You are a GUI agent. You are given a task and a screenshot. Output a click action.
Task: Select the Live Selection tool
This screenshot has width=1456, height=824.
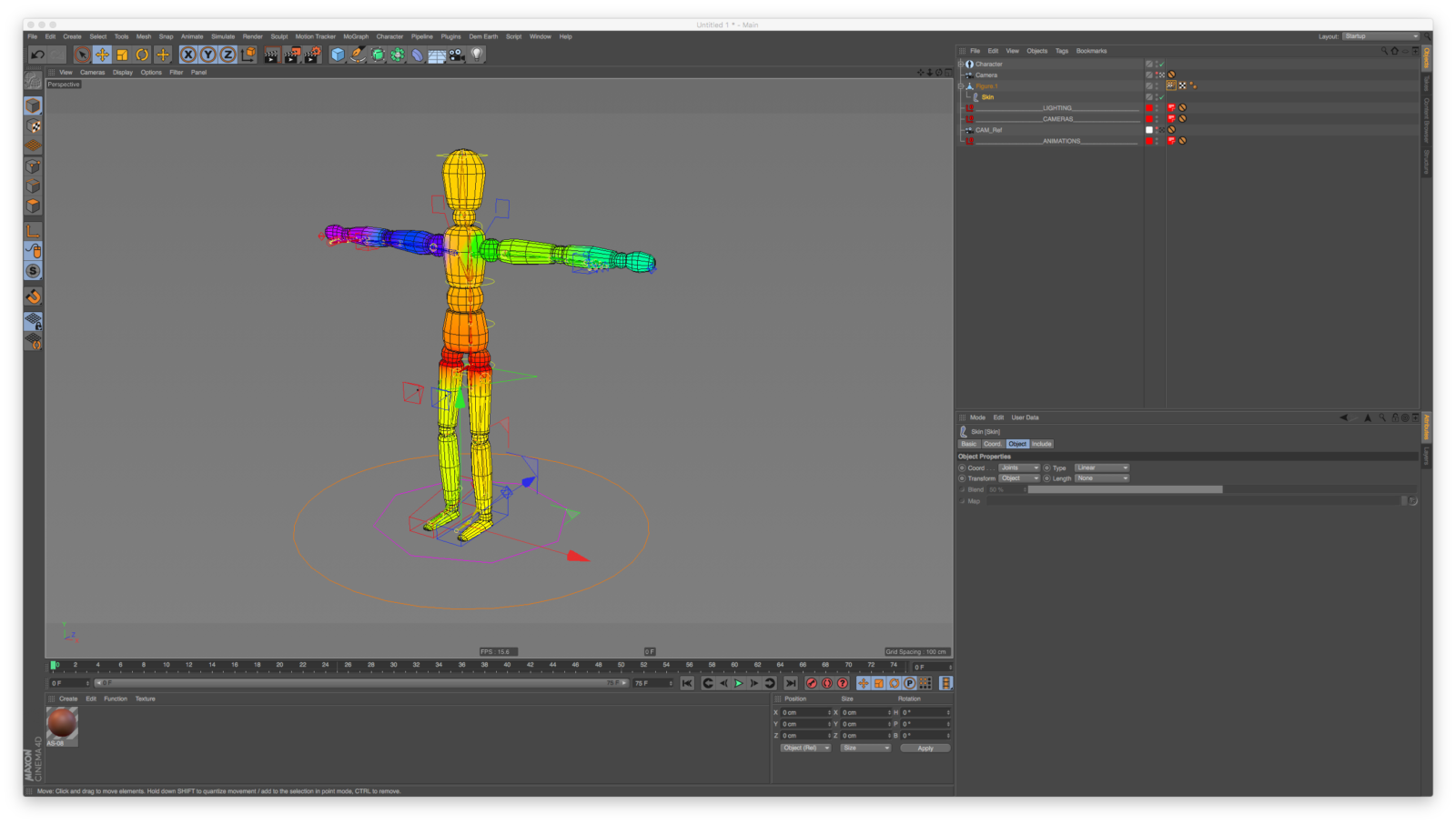click(x=83, y=55)
